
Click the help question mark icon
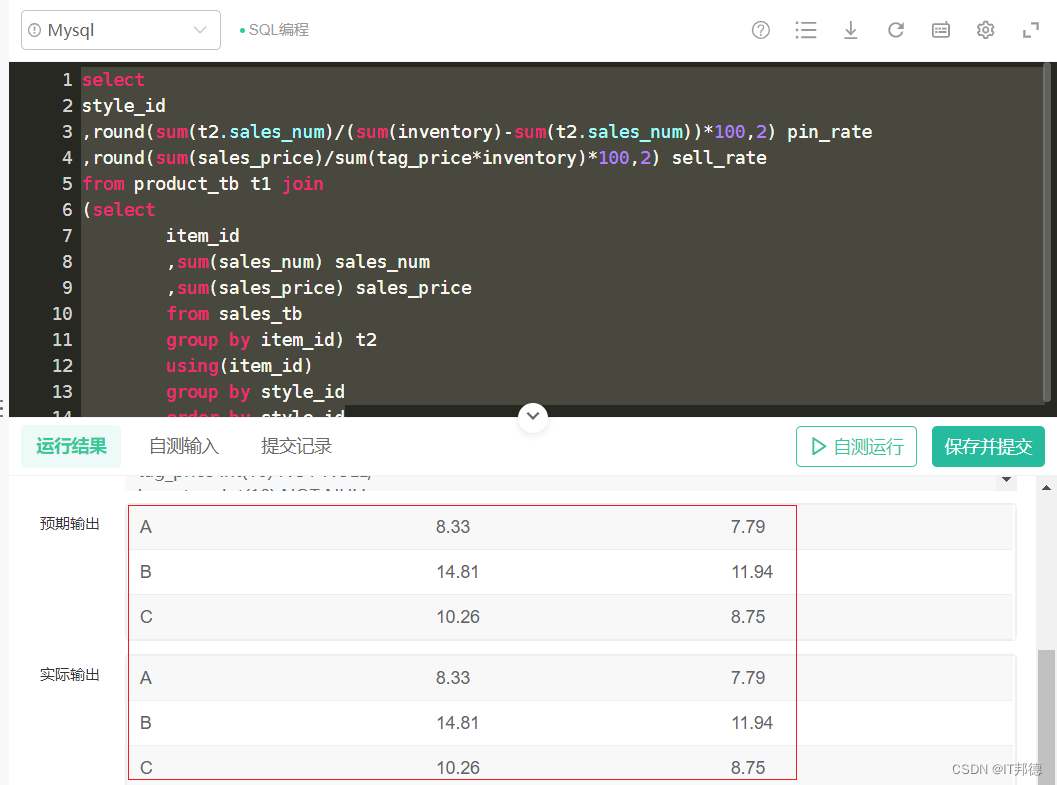pyautogui.click(x=760, y=30)
